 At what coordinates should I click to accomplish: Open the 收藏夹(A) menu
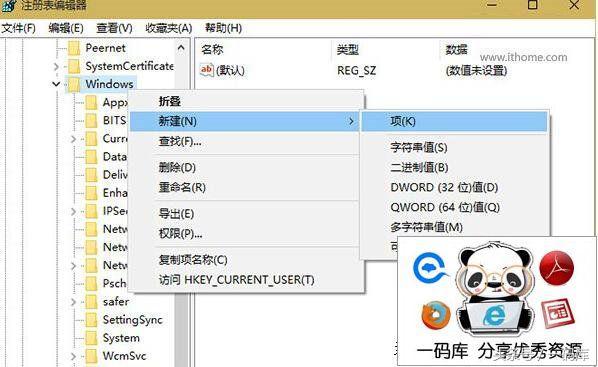[x=169, y=28]
